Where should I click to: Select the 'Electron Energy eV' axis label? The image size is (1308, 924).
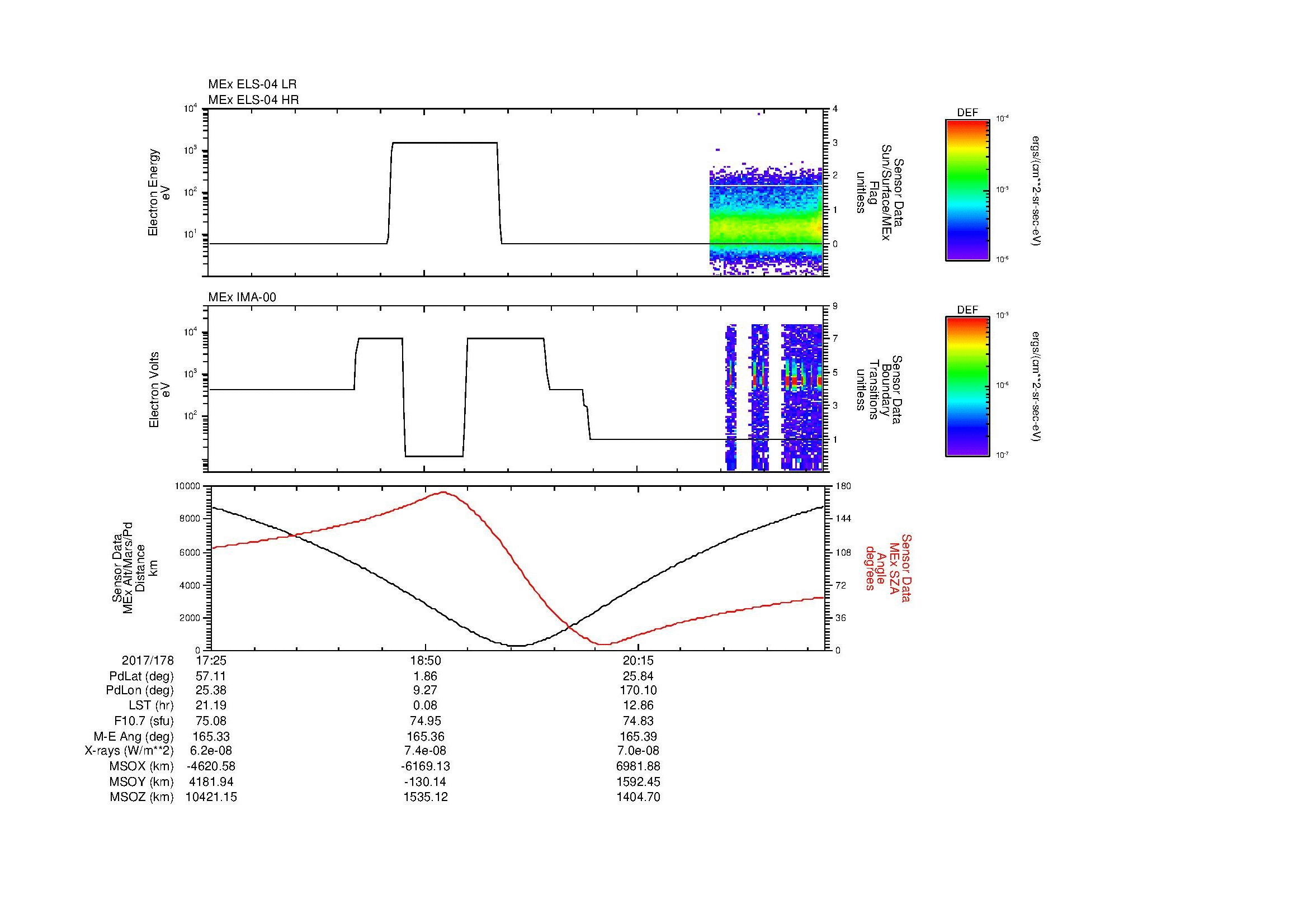point(160,193)
